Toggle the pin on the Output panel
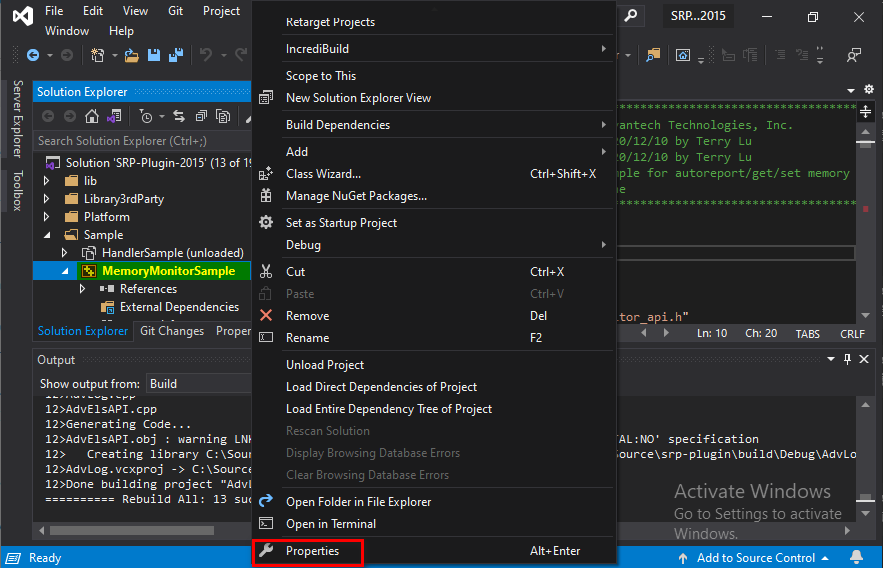This screenshot has height=568, width=883. (848, 359)
